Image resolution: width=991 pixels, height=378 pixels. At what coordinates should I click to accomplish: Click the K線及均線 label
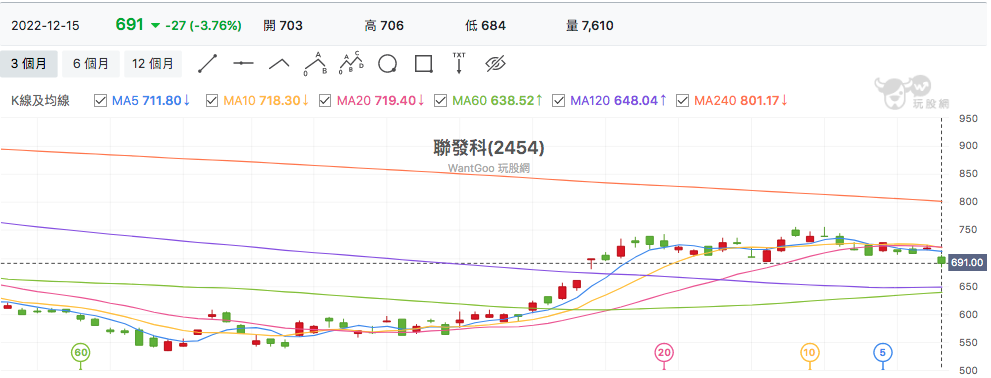(40, 101)
